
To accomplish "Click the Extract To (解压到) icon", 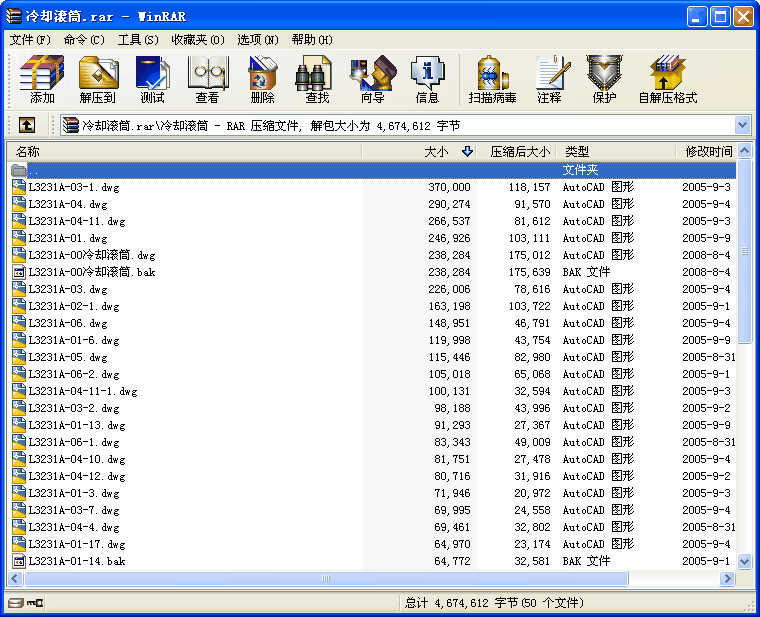I will pos(97,80).
